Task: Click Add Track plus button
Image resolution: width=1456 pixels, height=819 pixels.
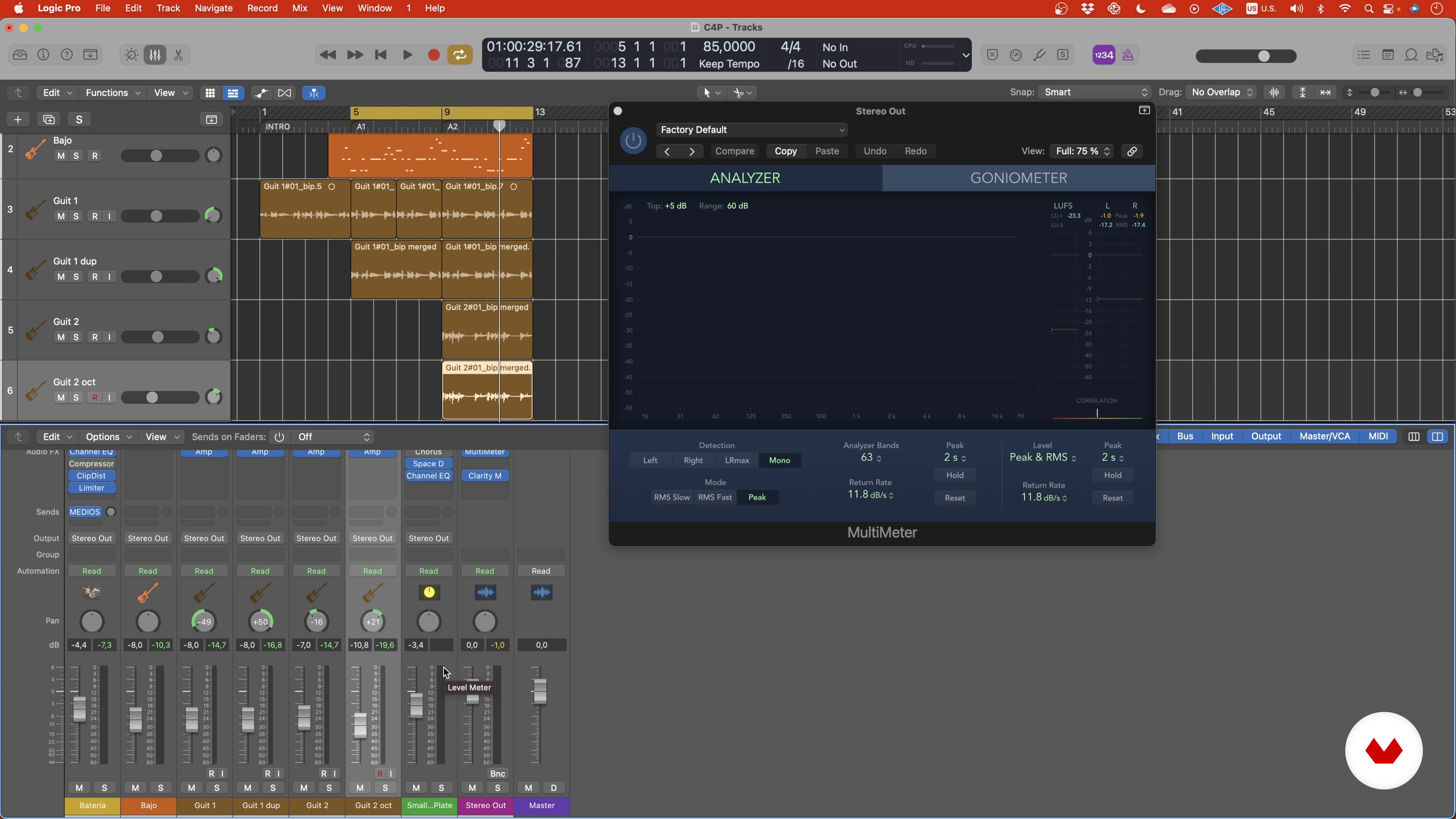Action: pyautogui.click(x=17, y=119)
